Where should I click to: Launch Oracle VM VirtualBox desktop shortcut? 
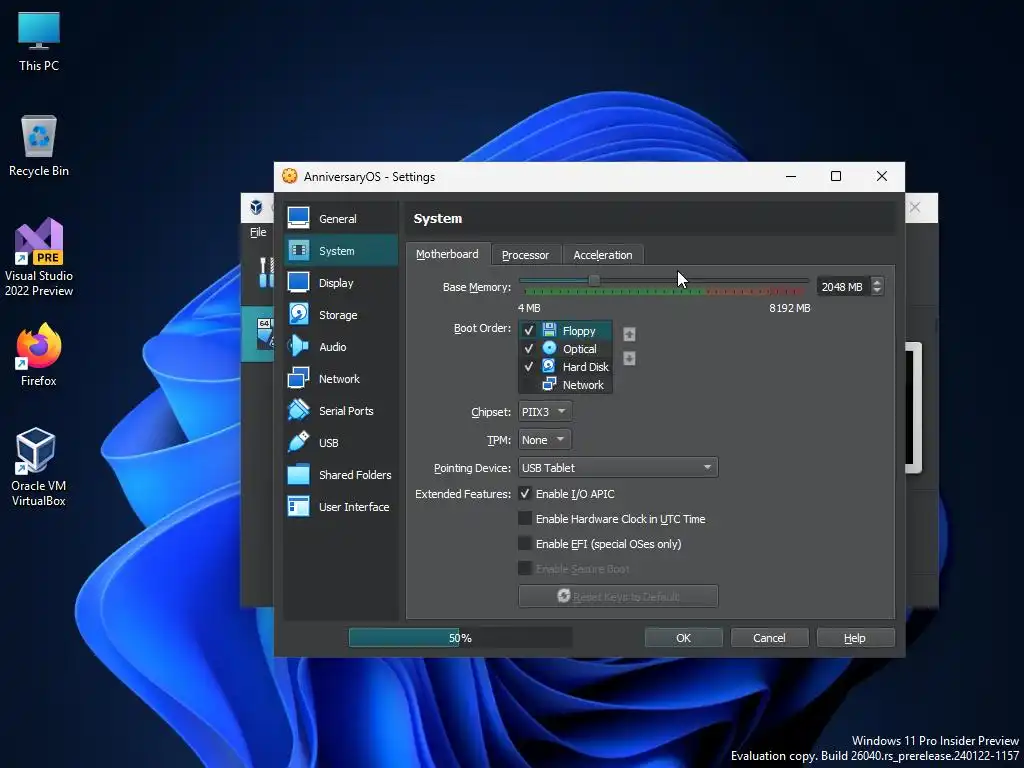pos(39,467)
